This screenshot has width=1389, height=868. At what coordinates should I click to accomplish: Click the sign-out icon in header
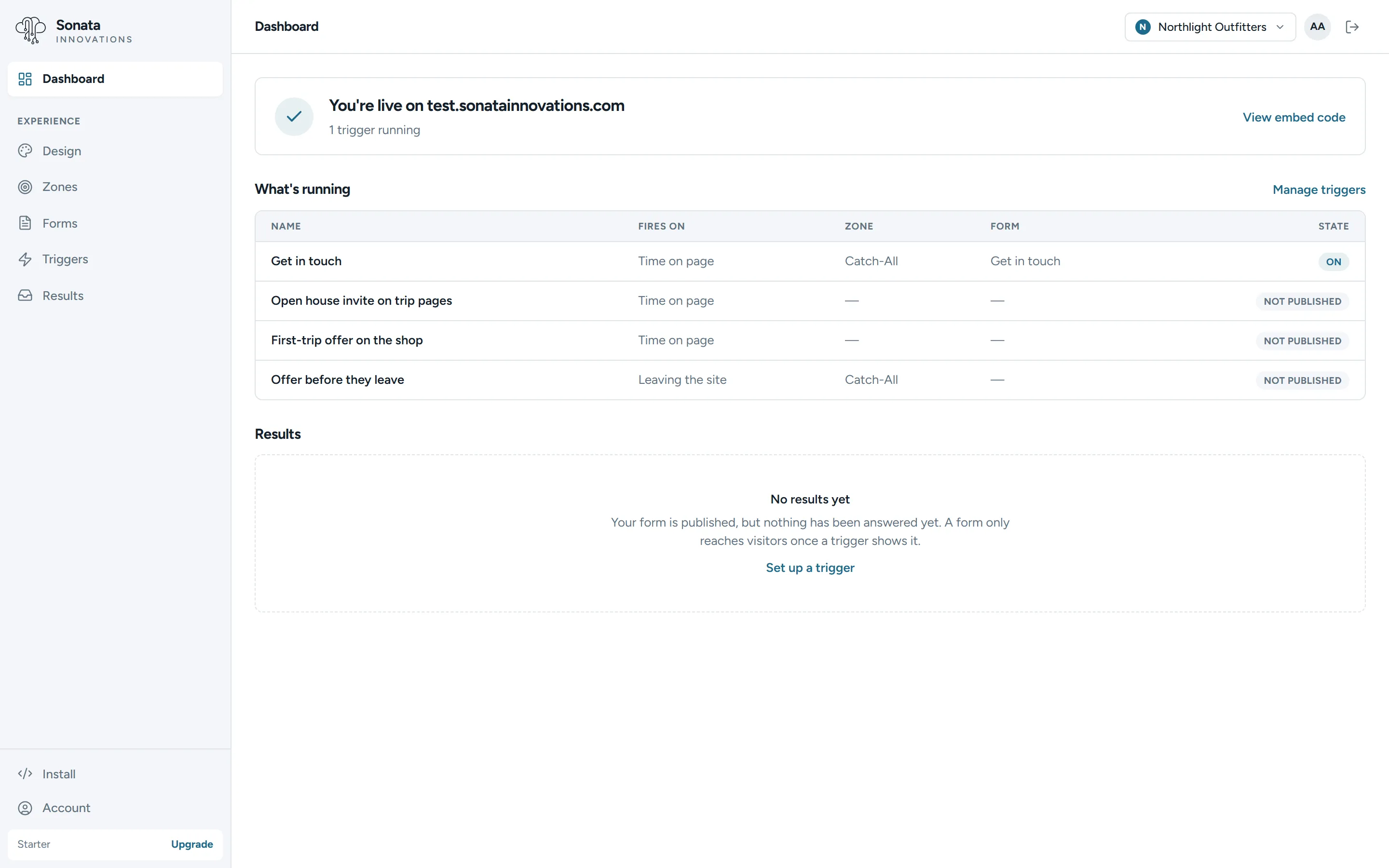coord(1352,27)
